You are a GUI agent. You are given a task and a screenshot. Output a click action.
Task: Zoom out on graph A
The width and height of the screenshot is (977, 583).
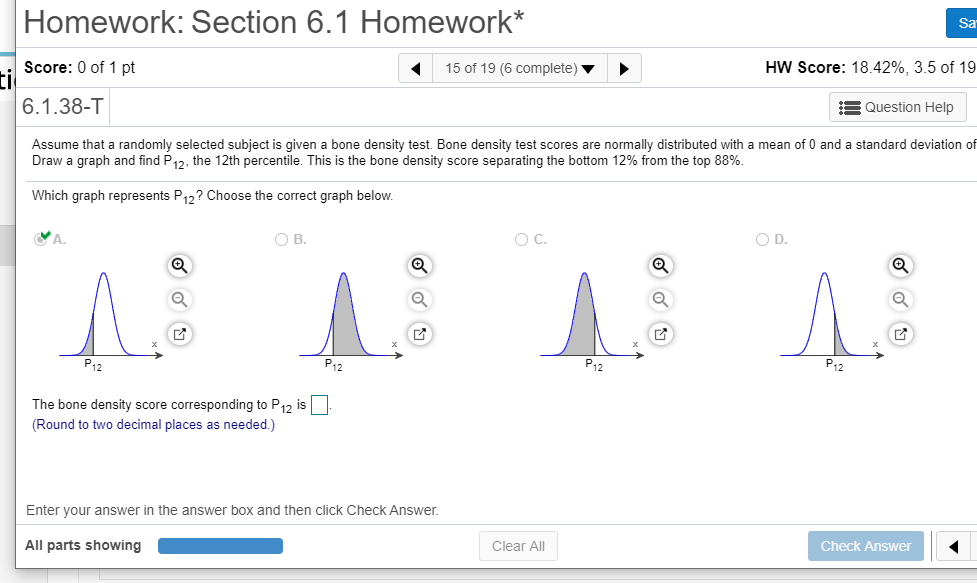[x=179, y=300]
